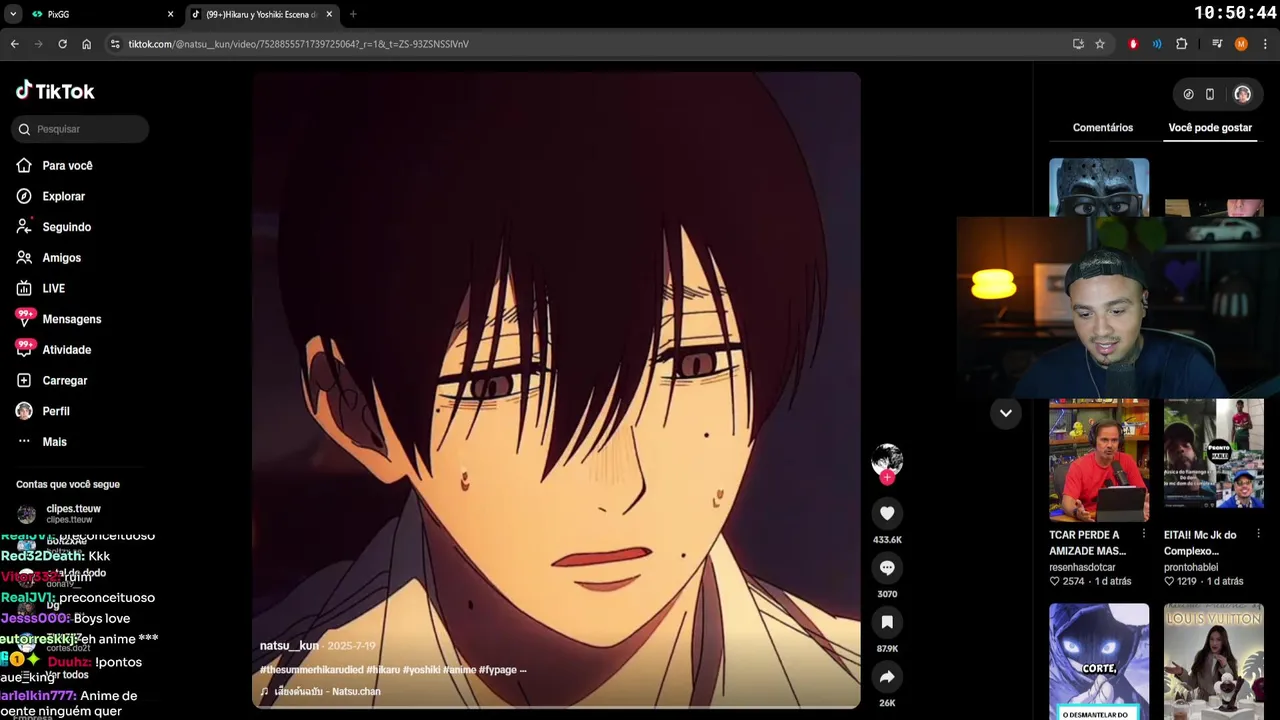Open comments via the speech bubble icon

point(887,567)
